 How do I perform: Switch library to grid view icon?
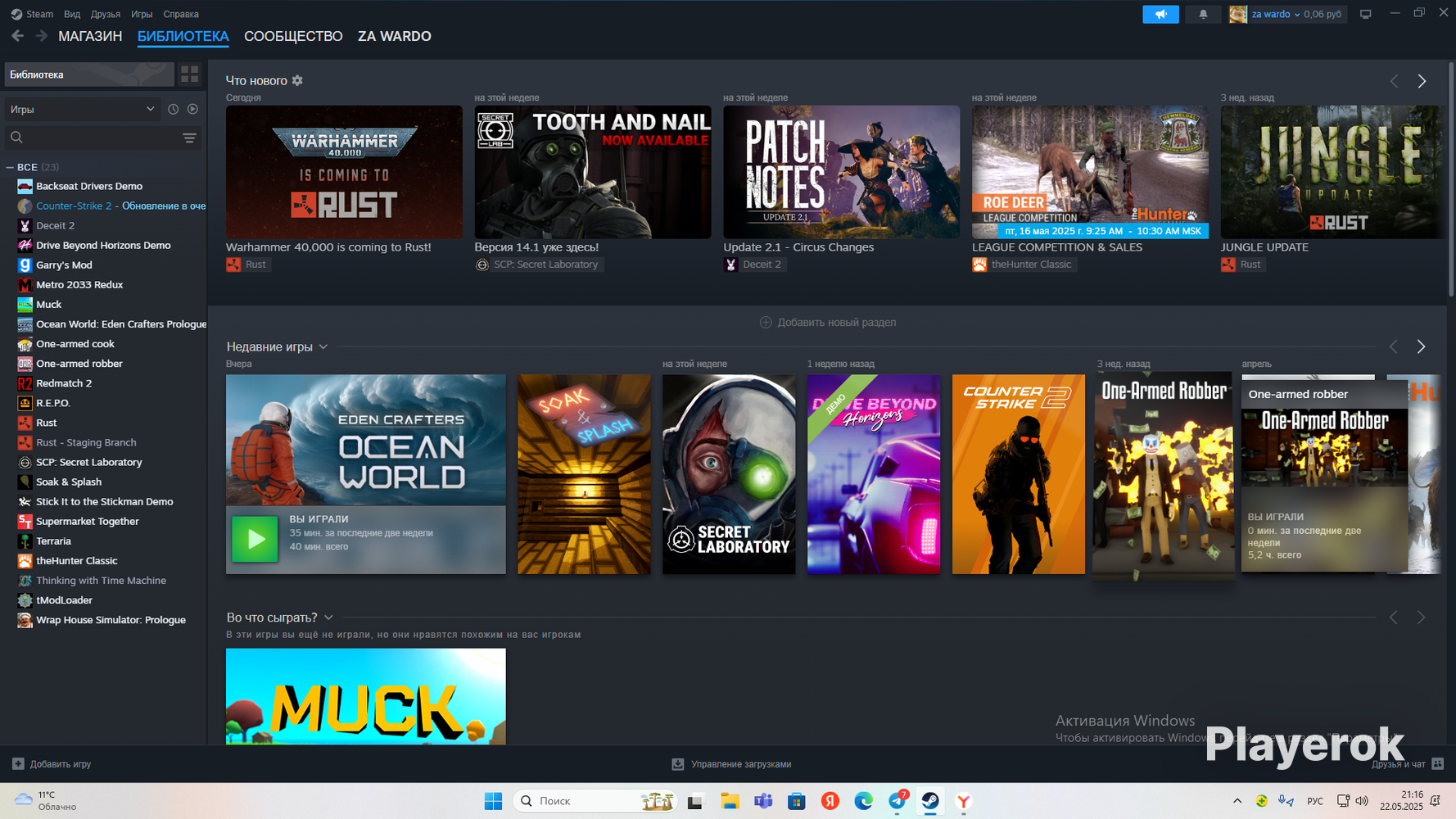(190, 75)
